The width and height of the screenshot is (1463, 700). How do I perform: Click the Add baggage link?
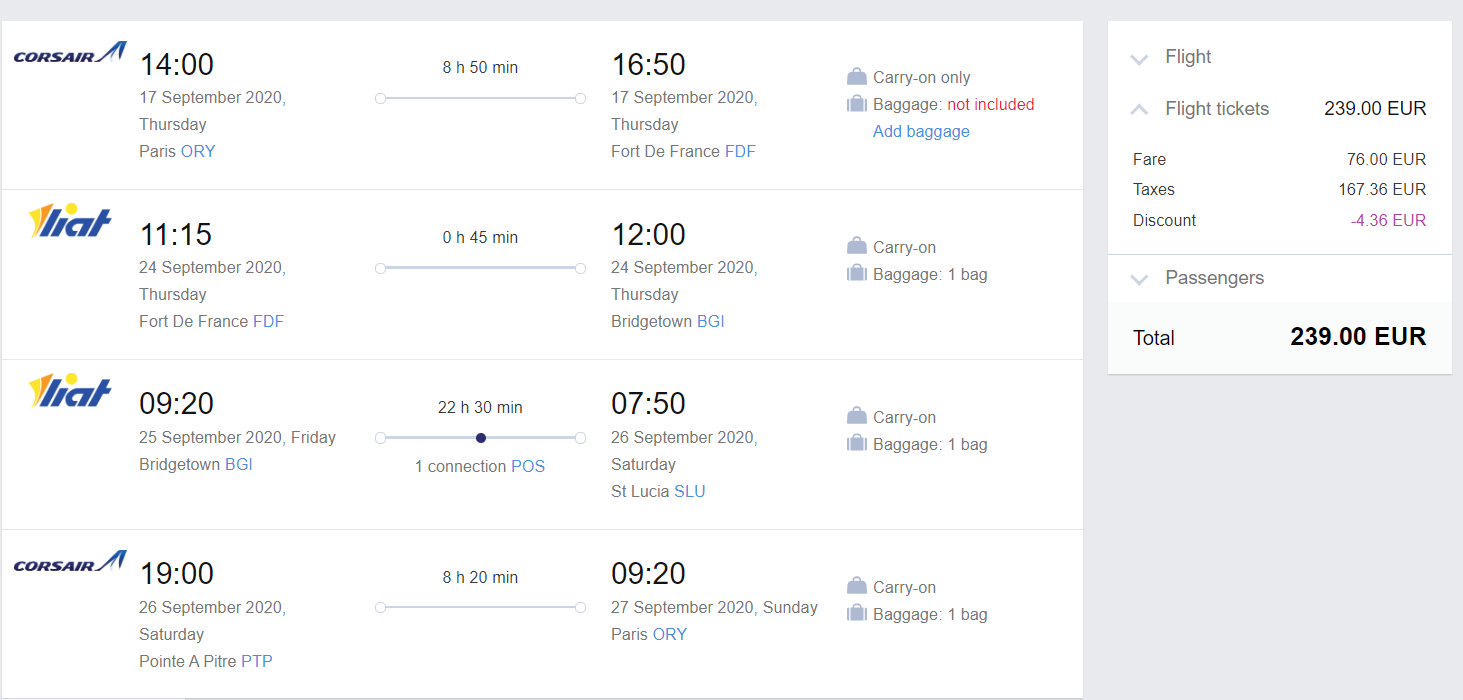[x=921, y=131]
